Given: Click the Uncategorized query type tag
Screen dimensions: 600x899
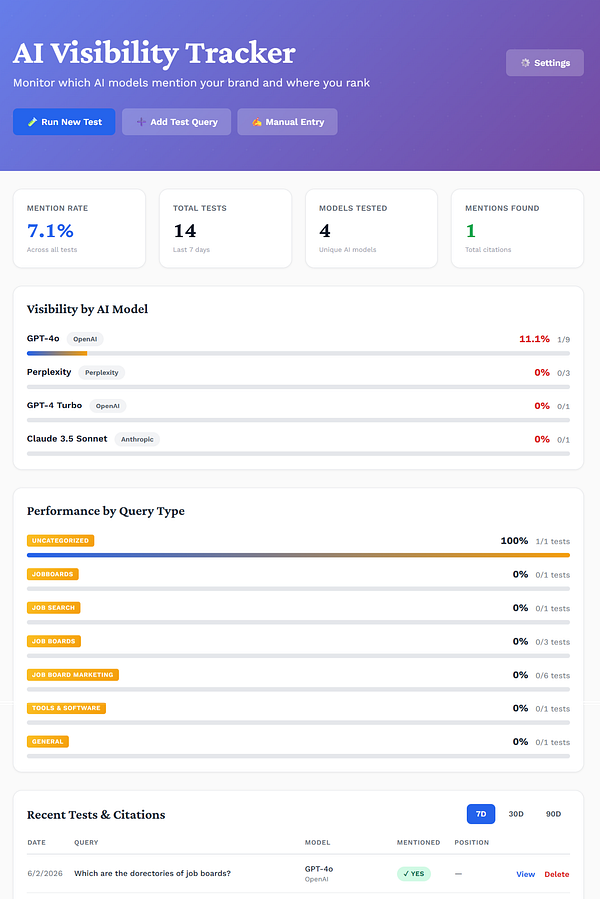Looking at the screenshot, I should point(60,541).
